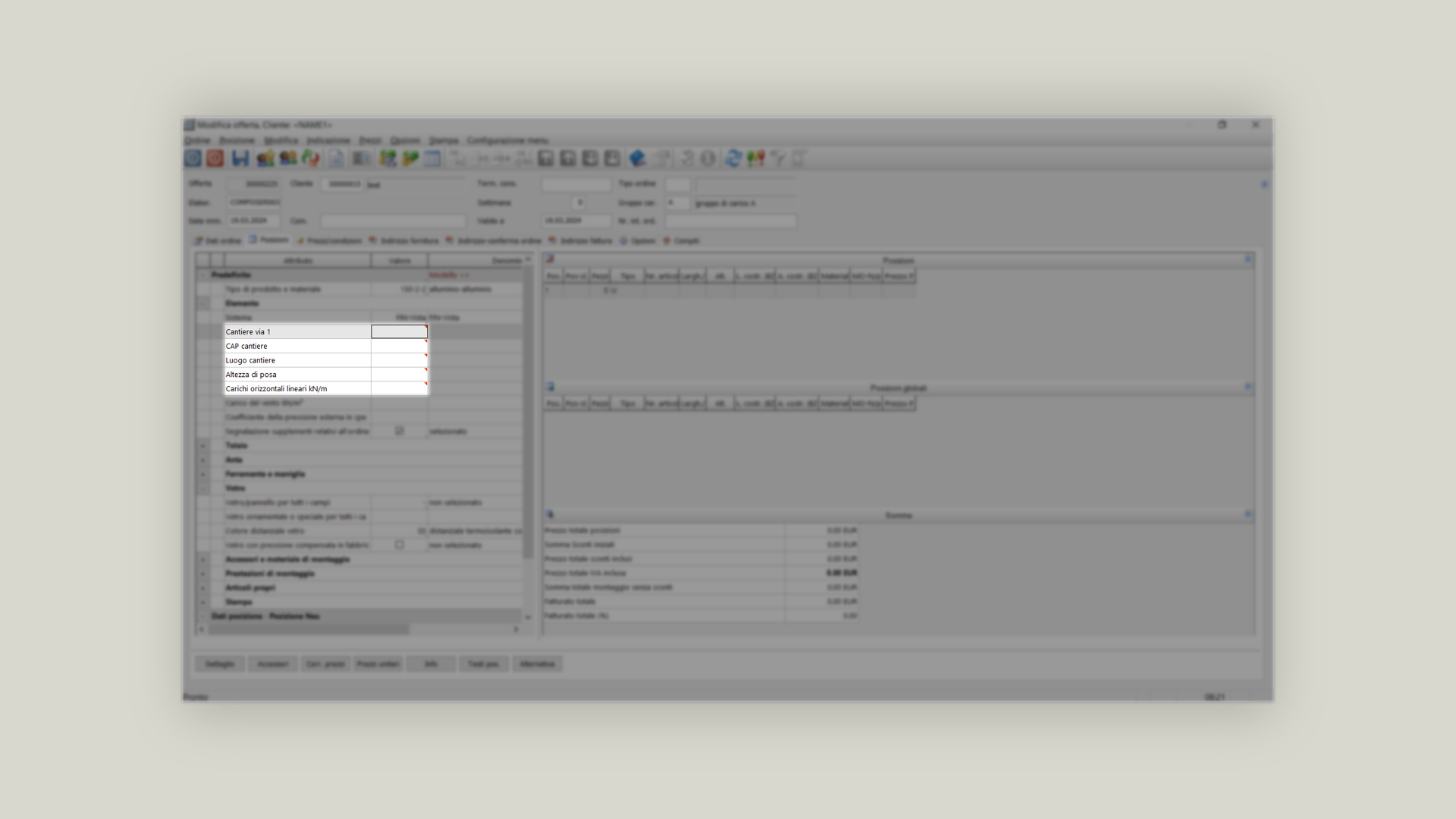
Task: Expand the Articoli propri group
Action: coord(202,588)
